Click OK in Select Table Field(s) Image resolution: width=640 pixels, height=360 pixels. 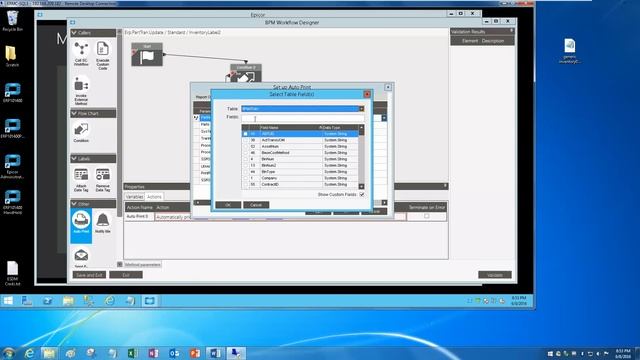(x=228, y=205)
